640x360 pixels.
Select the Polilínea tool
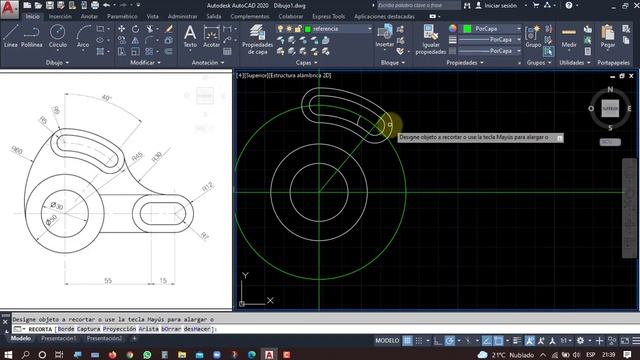[31, 36]
